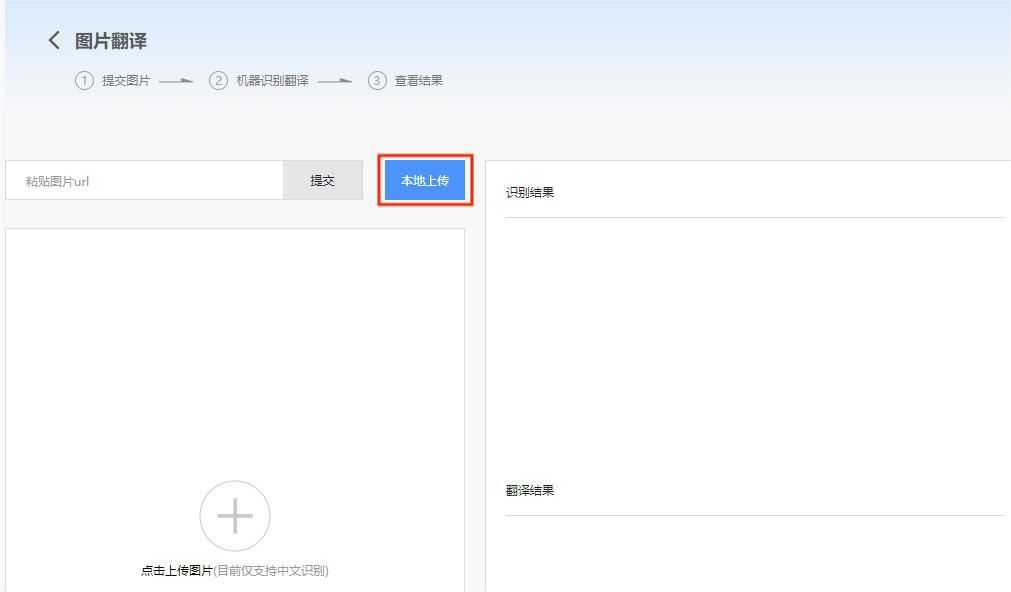Screen dimensions: 1011x592
Task: Click the image upload preview box border
Action: click(x=234, y=230)
